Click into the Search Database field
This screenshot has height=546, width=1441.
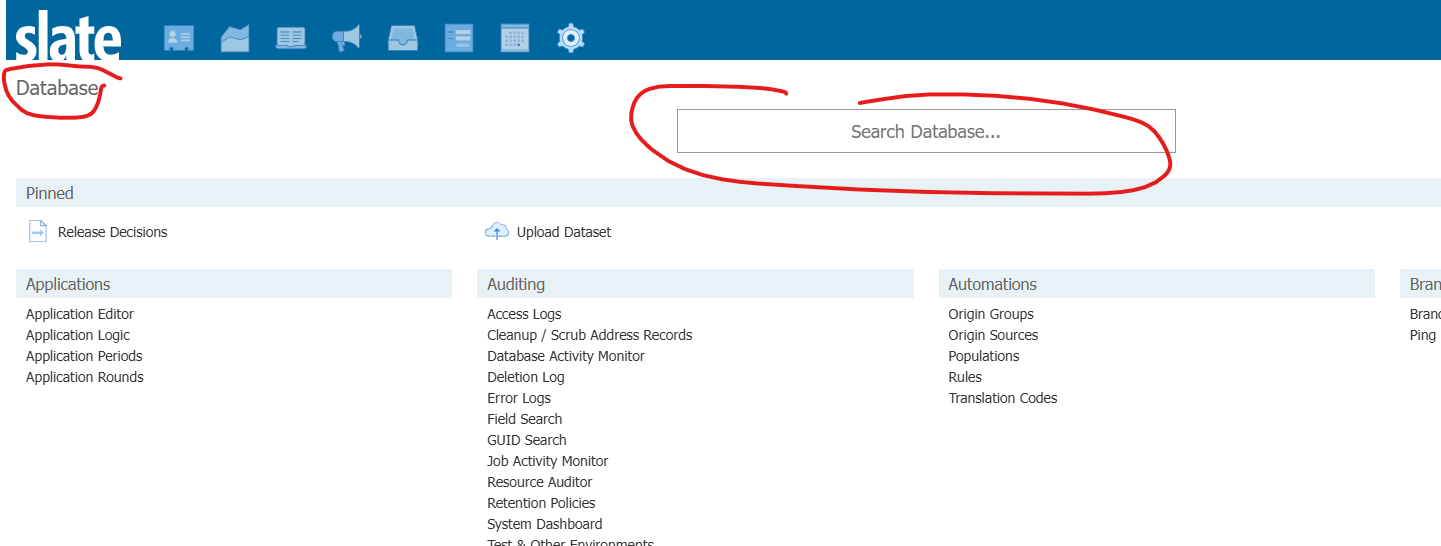click(925, 132)
